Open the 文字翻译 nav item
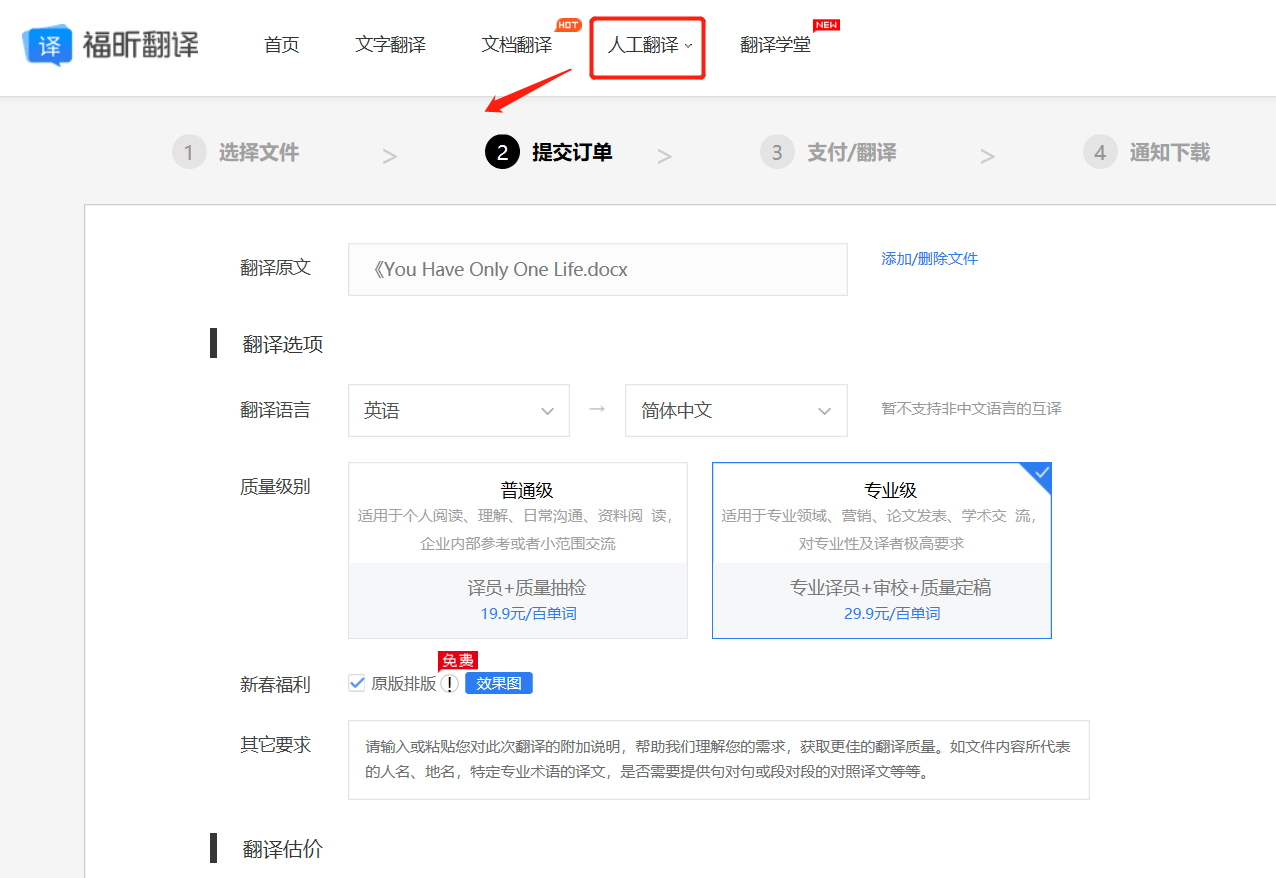The image size is (1276, 878). coord(390,45)
